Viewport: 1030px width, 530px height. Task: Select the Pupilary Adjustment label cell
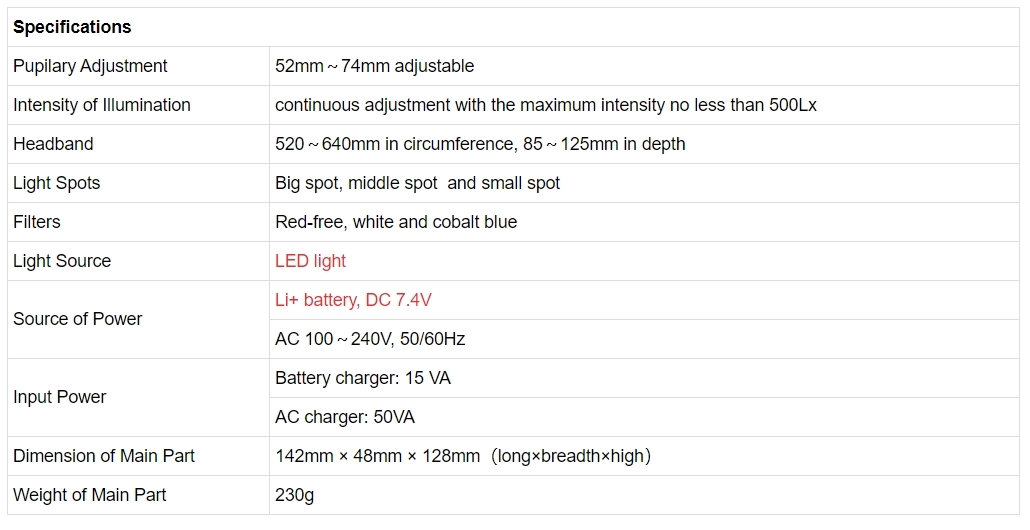click(90, 66)
